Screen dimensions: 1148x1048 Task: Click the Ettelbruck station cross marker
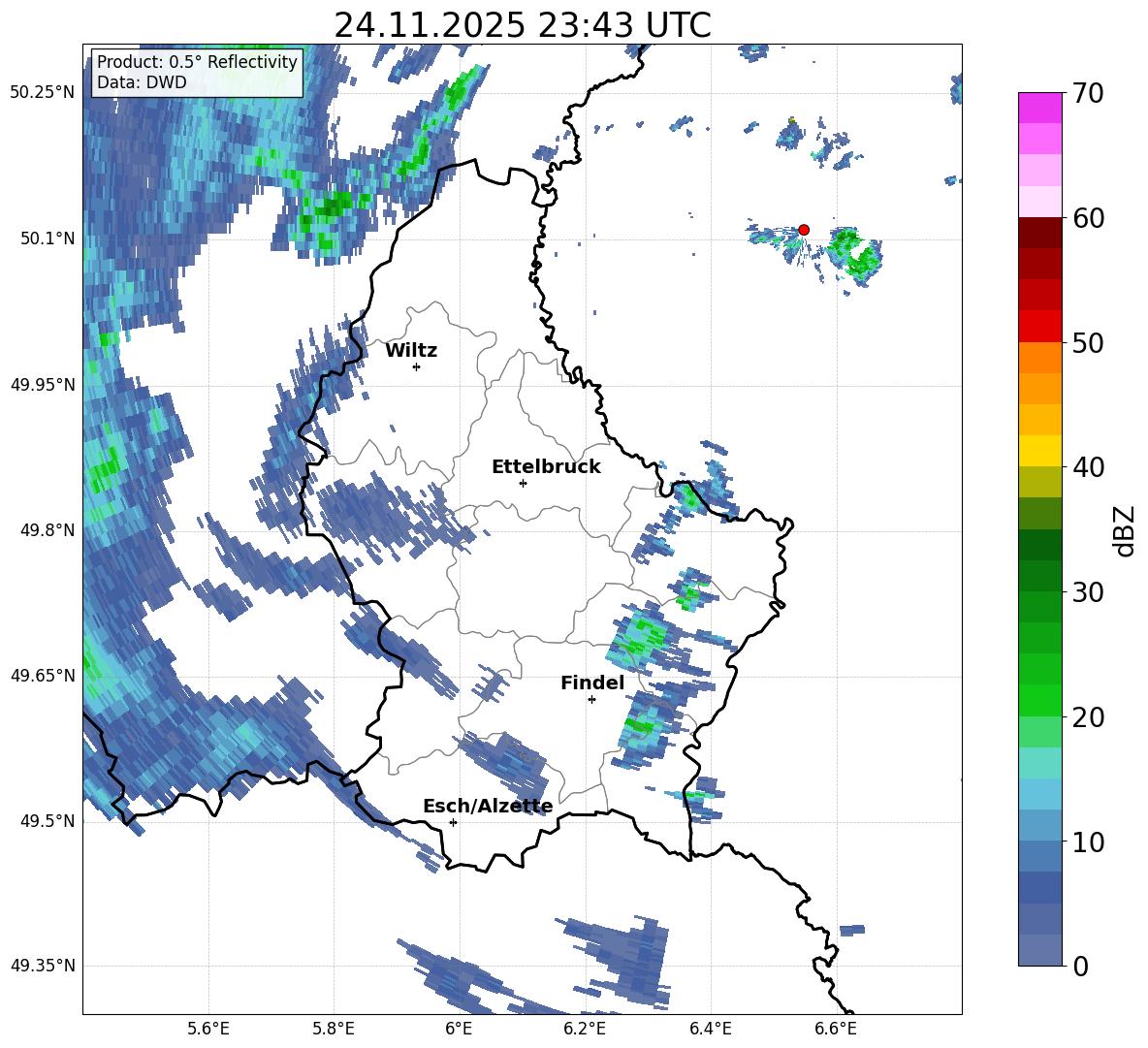523,483
